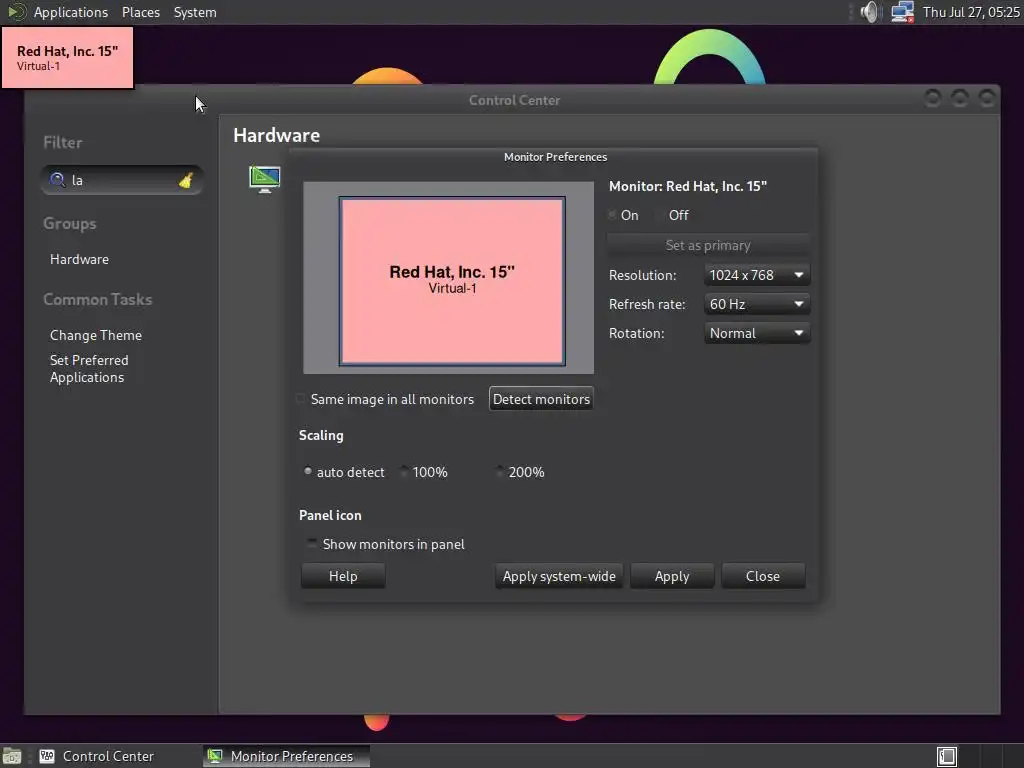Click the search magnifier icon in Filter
Screen dimensions: 1024x768
coord(57,180)
